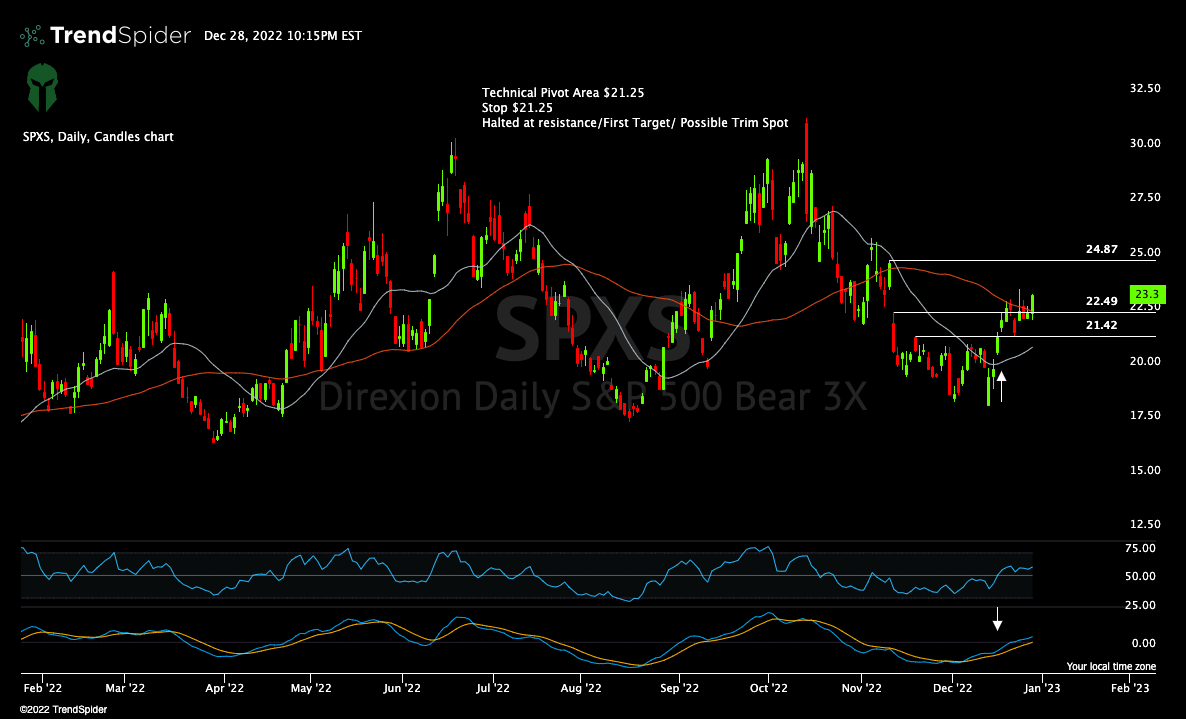Click the SPXS, Daily, Candles chart label
1186x719 pixels.
(x=98, y=137)
